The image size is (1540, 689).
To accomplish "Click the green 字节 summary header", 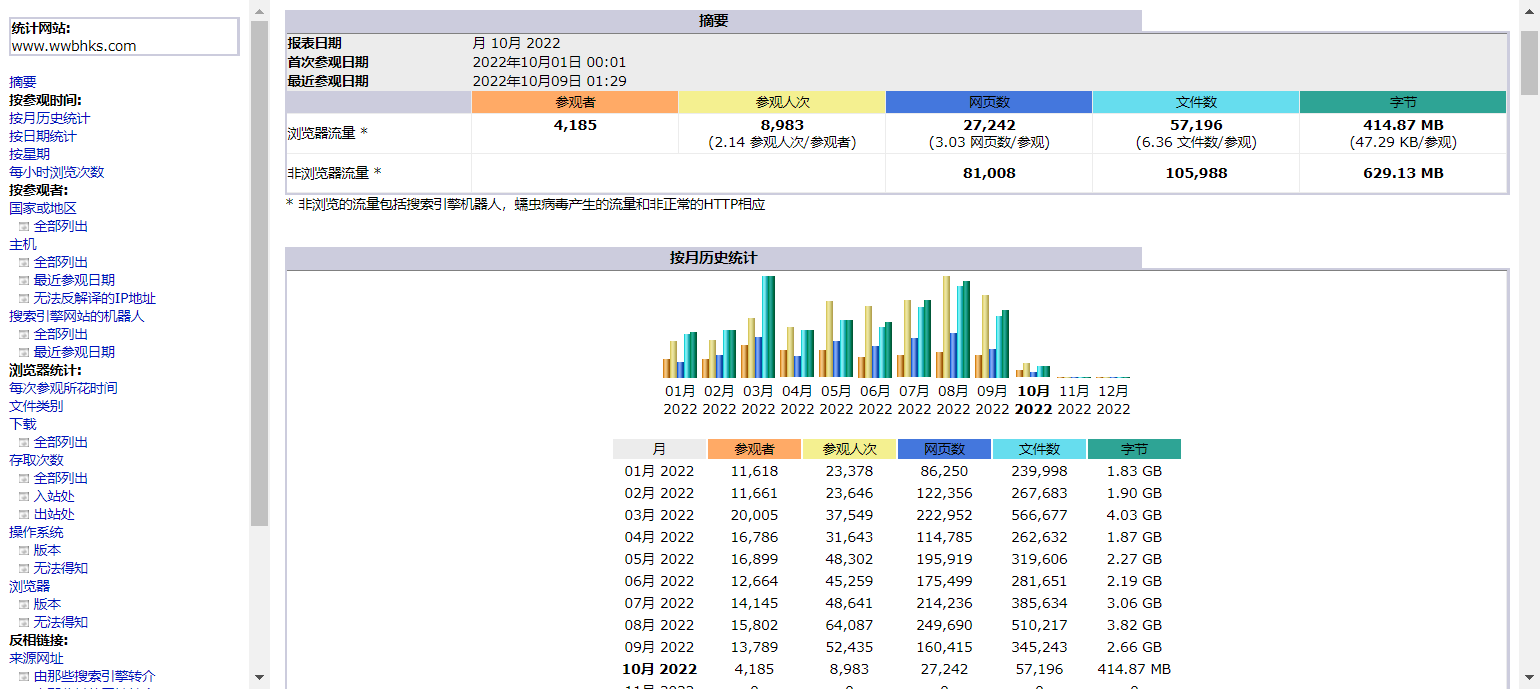I will (x=1403, y=102).
